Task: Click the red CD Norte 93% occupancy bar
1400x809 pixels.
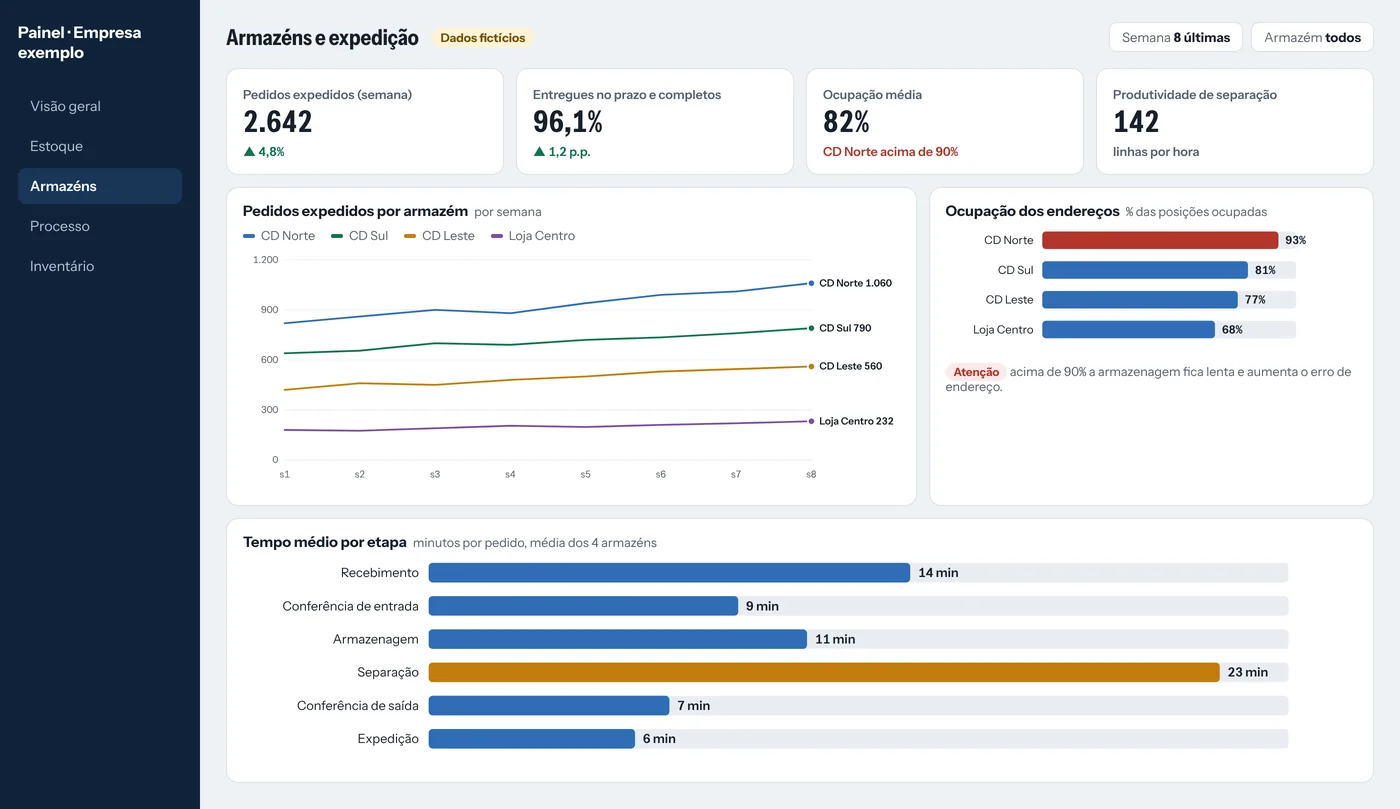Action: pos(1160,240)
